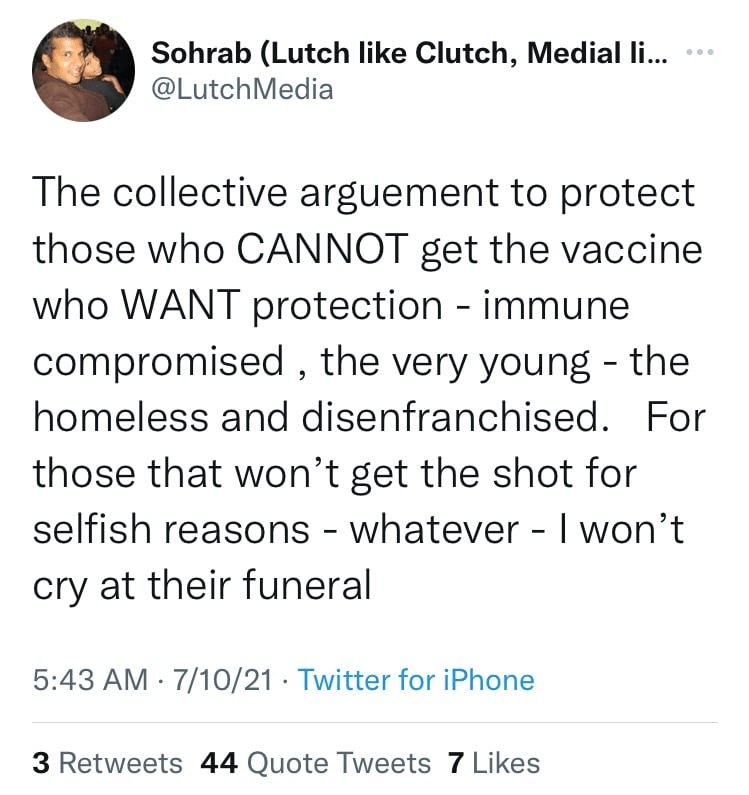View the 3 Retweets list
Image resolution: width=749 pixels, height=795 pixels.
107,763
